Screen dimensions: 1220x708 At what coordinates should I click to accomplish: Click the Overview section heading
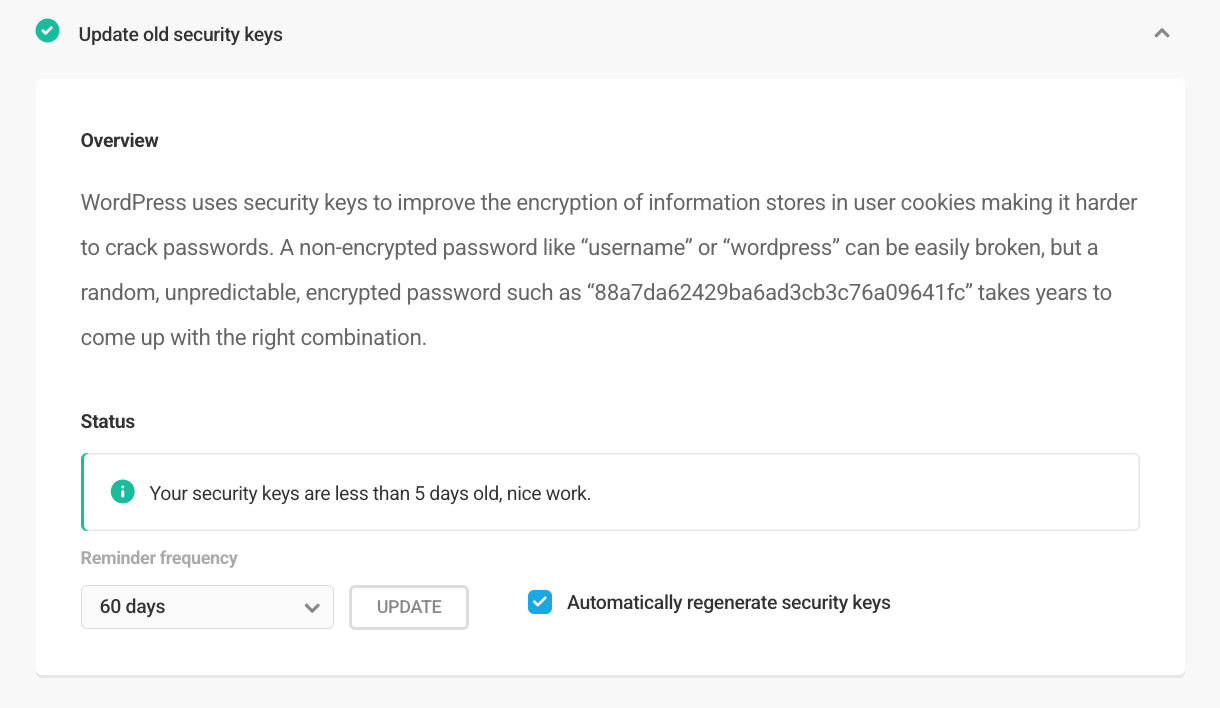coord(119,140)
